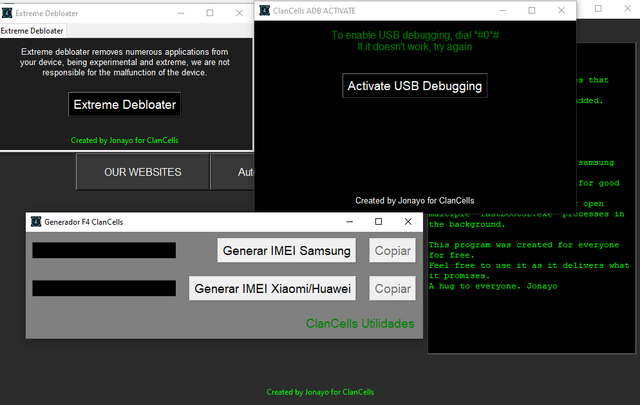Click the Extreme Debloater action button

point(124,105)
